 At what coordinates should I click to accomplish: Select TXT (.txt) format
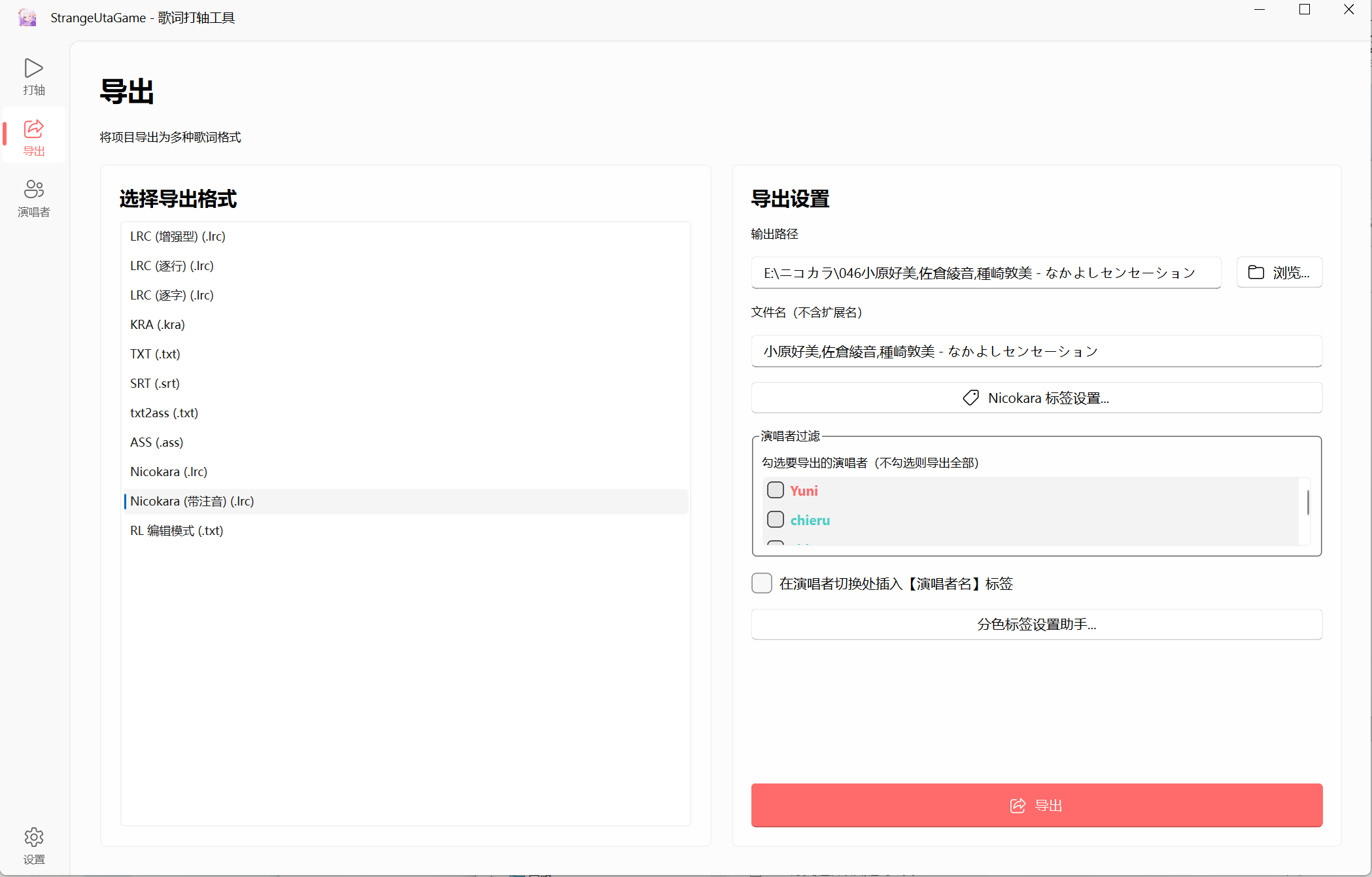point(405,354)
